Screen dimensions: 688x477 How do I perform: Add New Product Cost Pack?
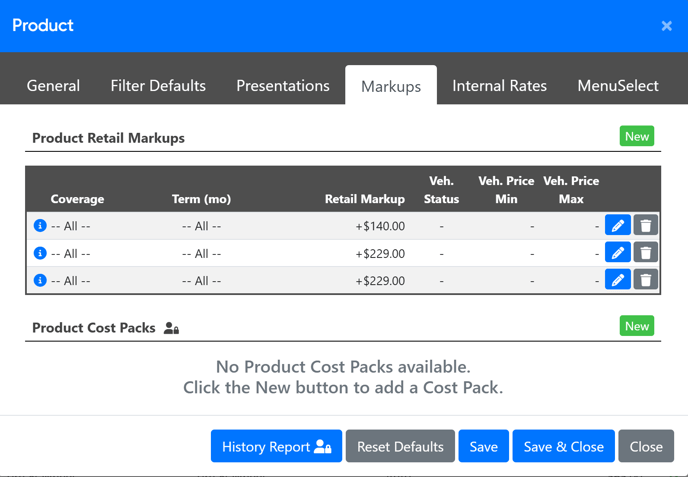point(637,326)
